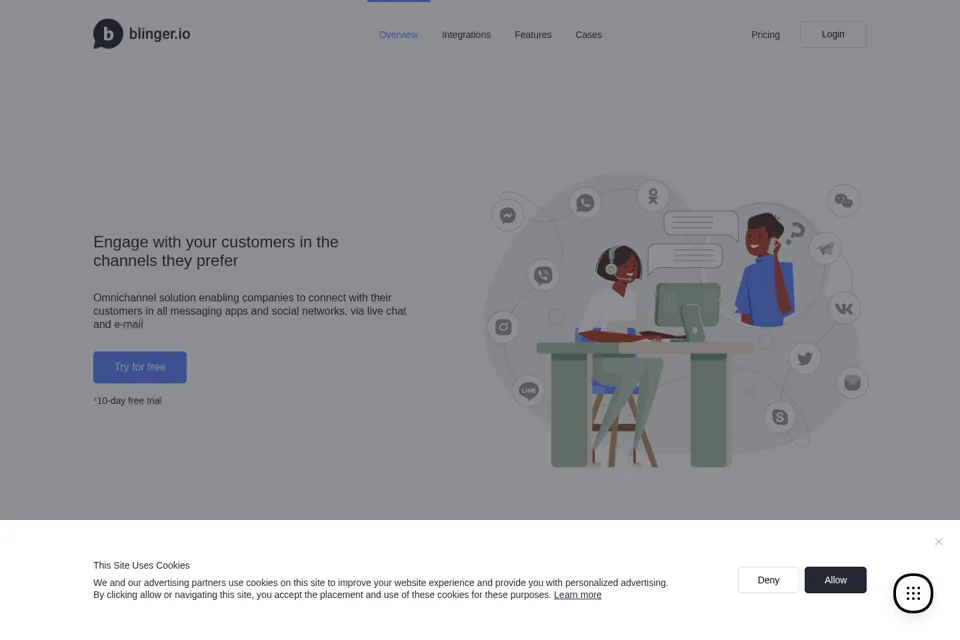
Task: Click the Instagram channel icon
Action: 503,327
